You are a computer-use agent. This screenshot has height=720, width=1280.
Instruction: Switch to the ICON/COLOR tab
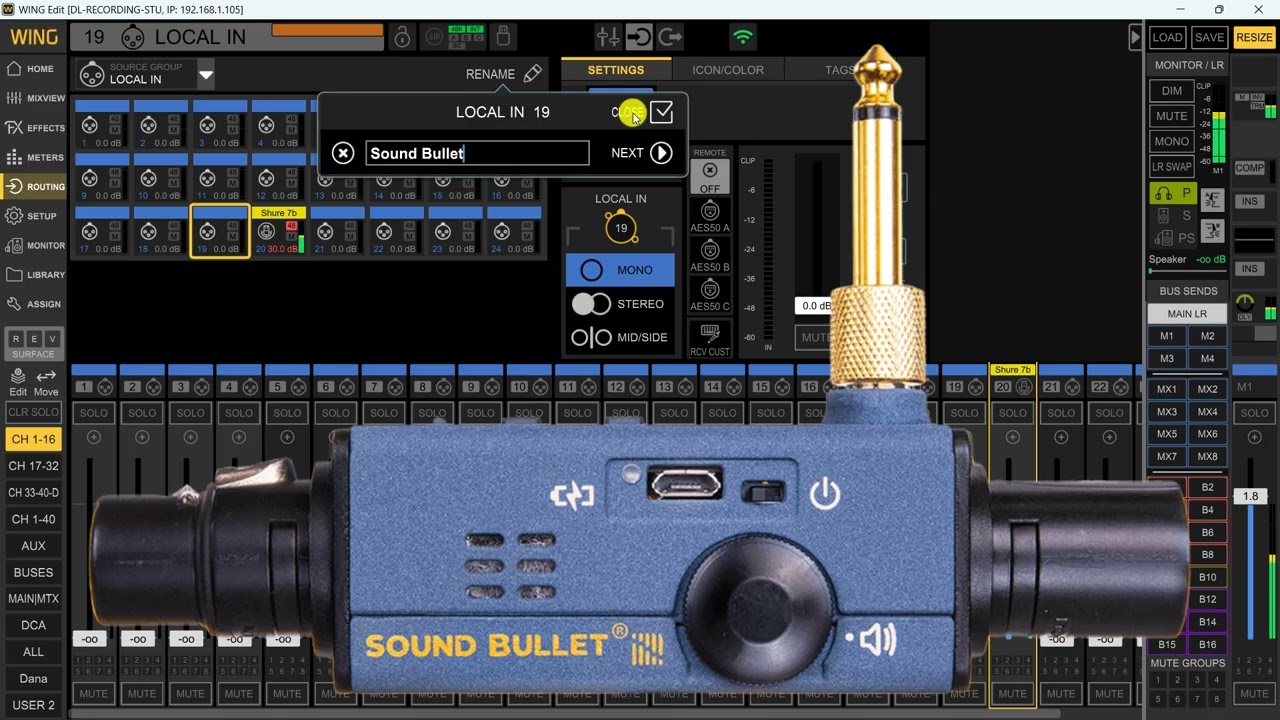[x=728, y=70]
